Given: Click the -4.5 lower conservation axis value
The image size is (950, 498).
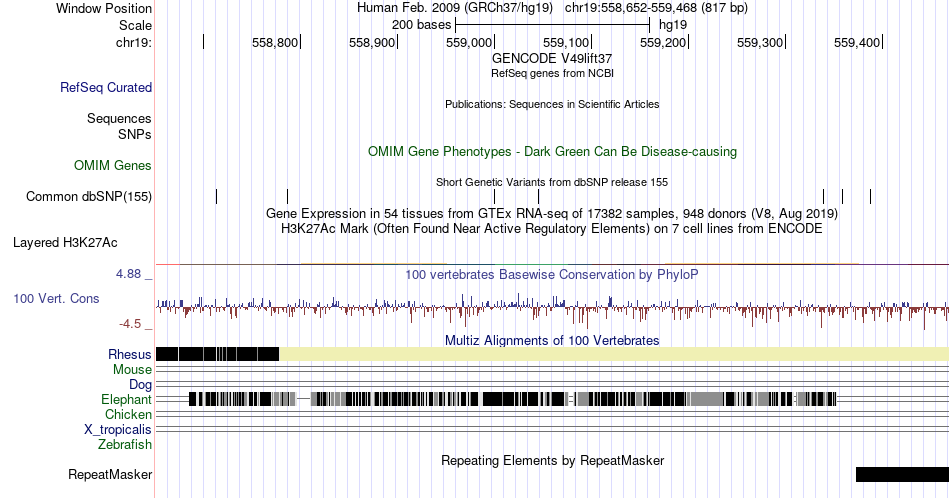Looking at the screenshot, I should [x=130, y=324].
